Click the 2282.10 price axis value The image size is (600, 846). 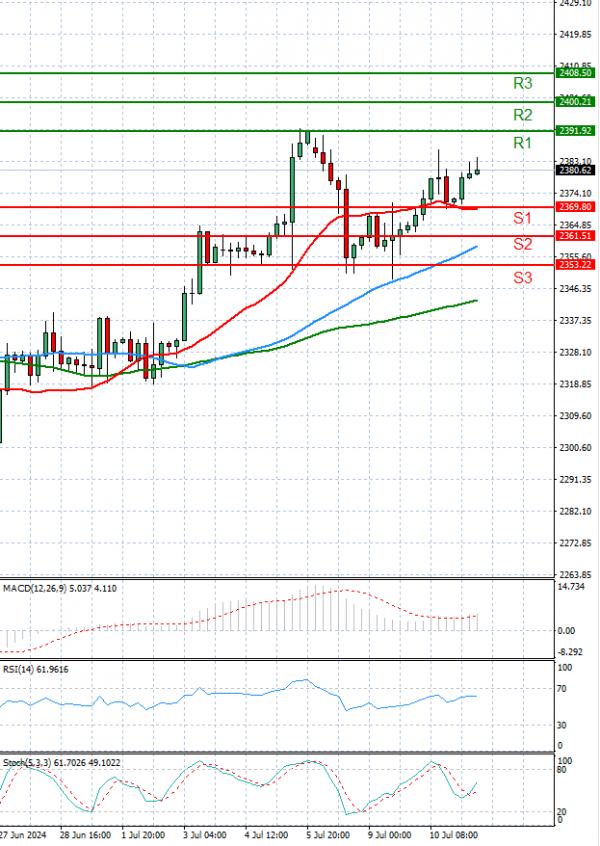pyautogui.click(x=575, y=512)
